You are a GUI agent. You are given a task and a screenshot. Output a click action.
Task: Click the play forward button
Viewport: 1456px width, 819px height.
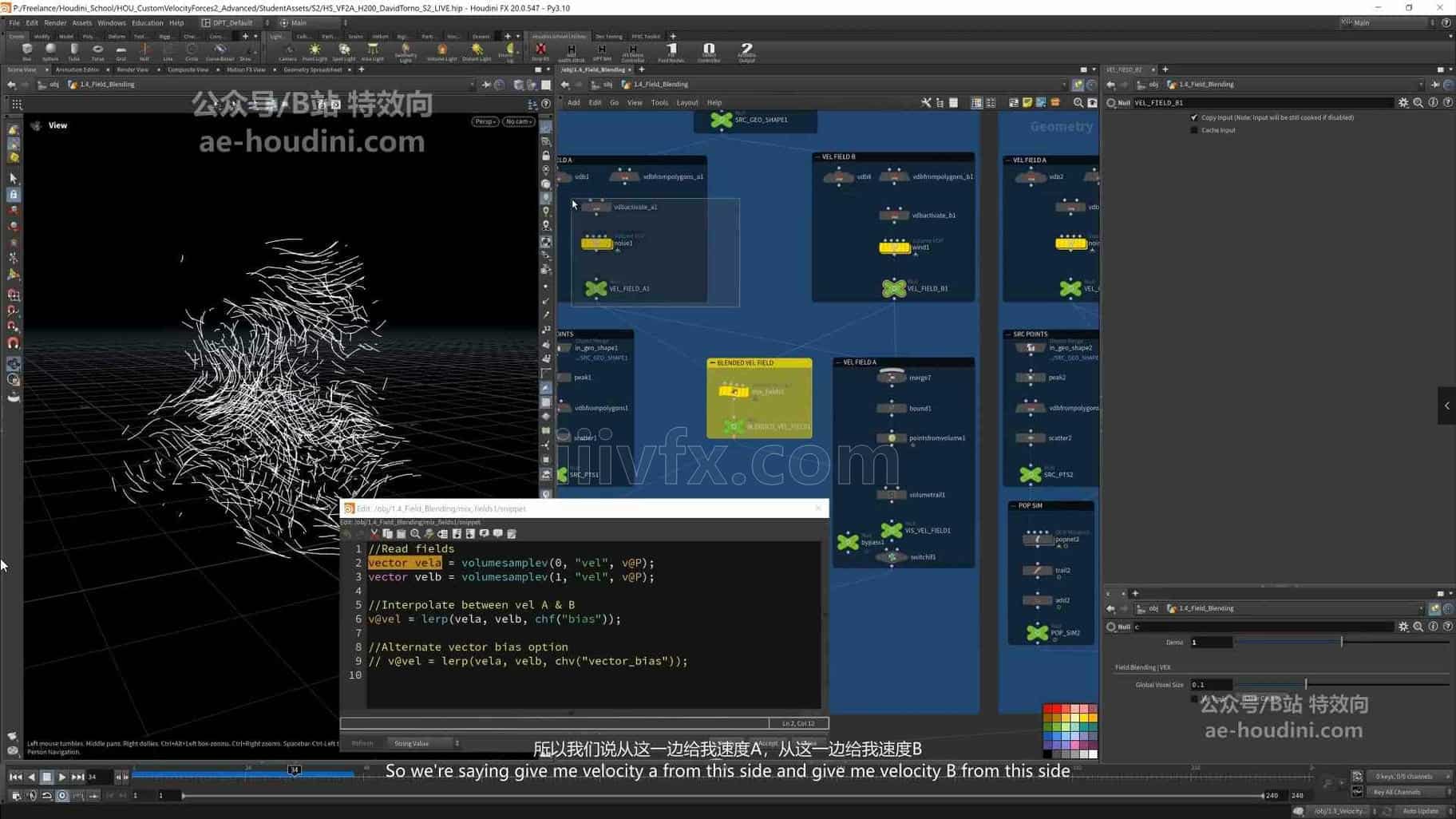point(62,777)
